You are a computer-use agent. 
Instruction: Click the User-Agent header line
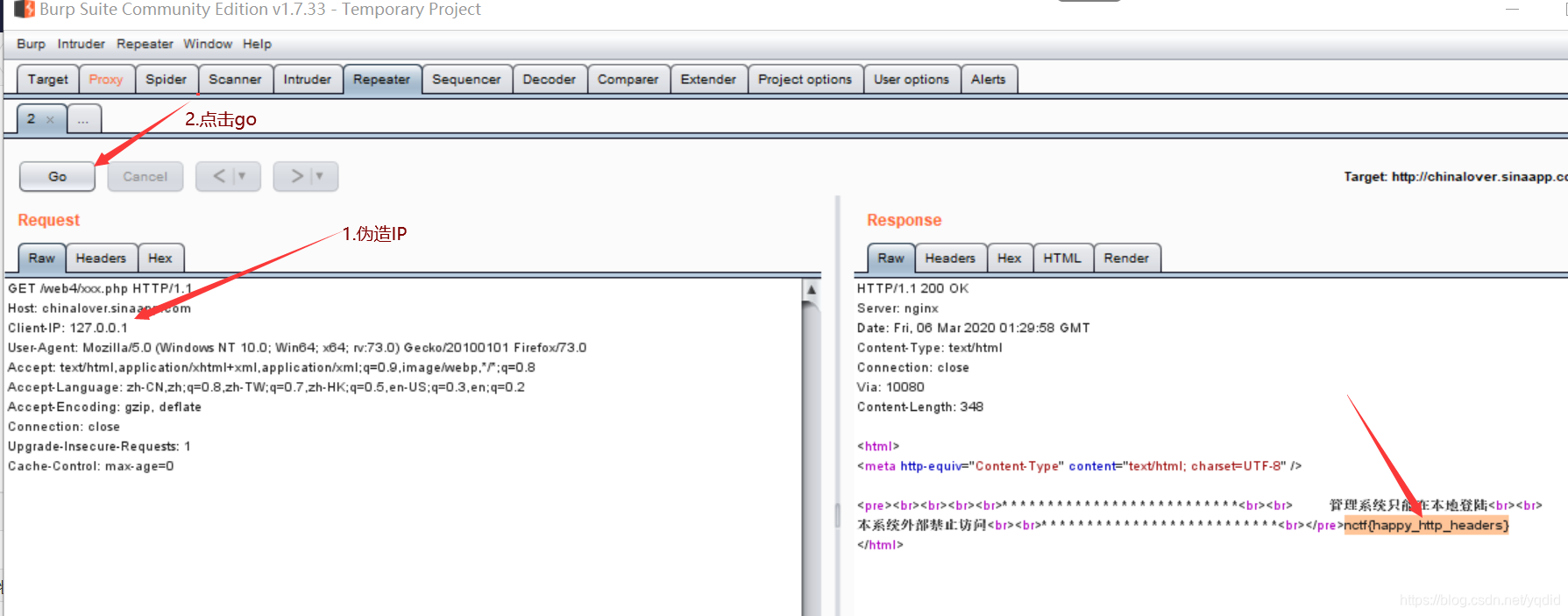(297, 348)
